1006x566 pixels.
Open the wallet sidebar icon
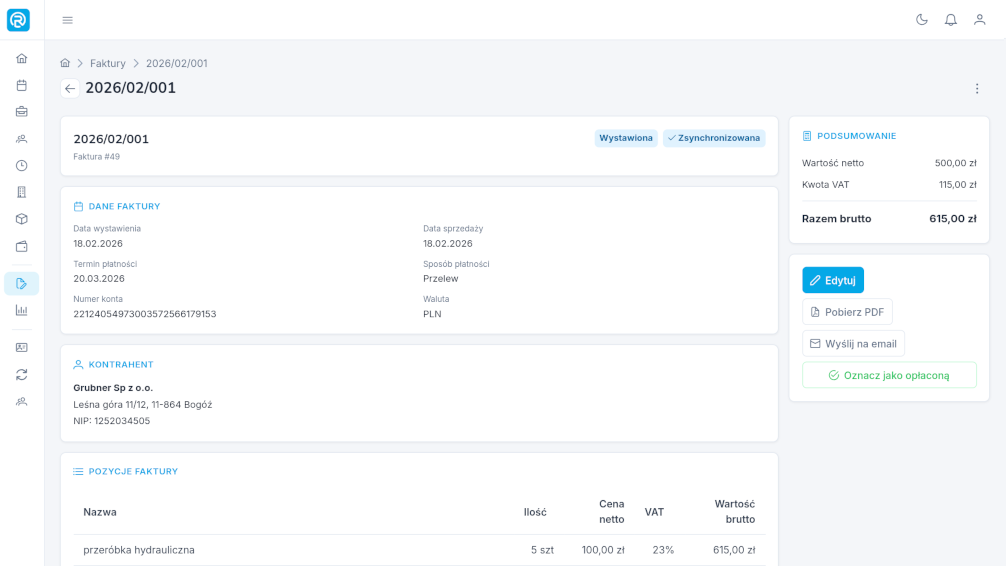click(x=22, y=246)
